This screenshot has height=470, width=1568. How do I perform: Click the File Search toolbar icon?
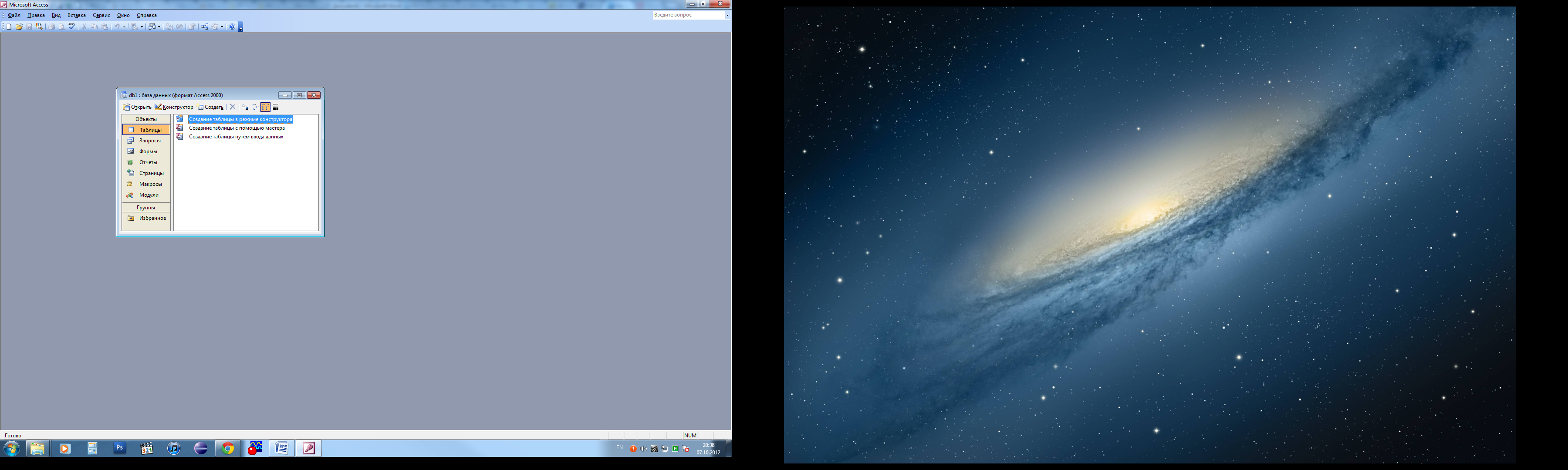[x=39, y=27]
